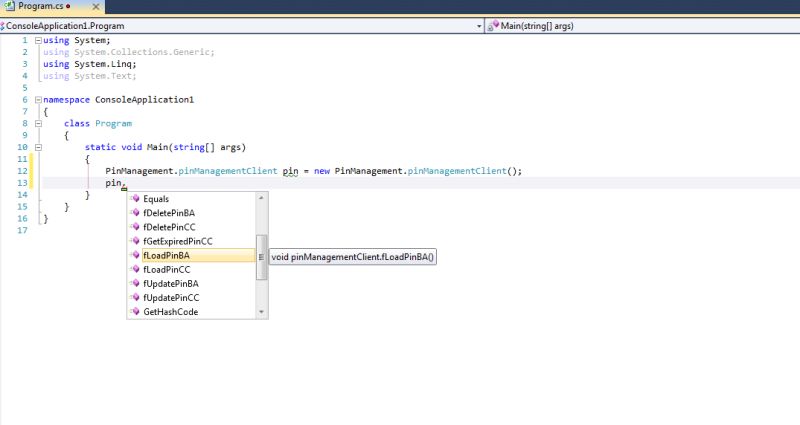Click the 'pin' variable on line 12

[290, 171]
